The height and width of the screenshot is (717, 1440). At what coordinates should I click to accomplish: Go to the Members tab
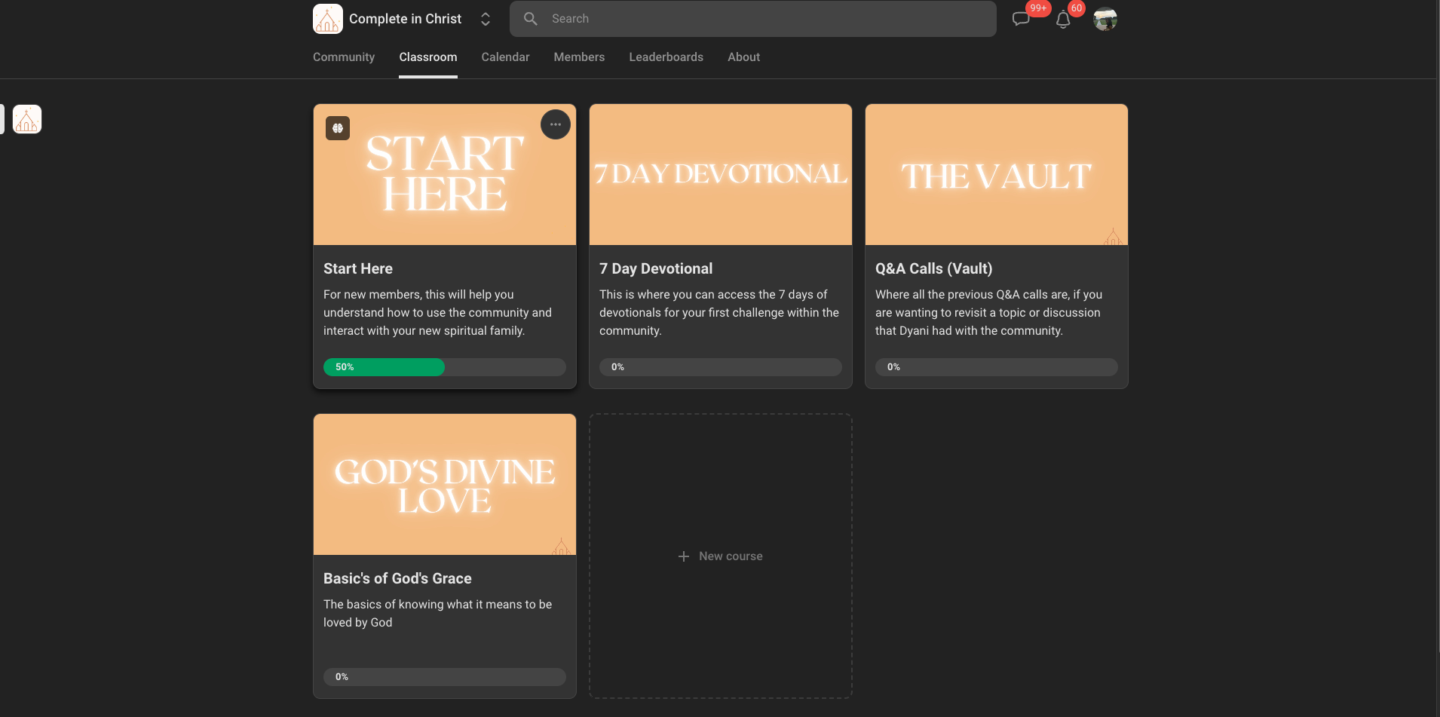579,57
